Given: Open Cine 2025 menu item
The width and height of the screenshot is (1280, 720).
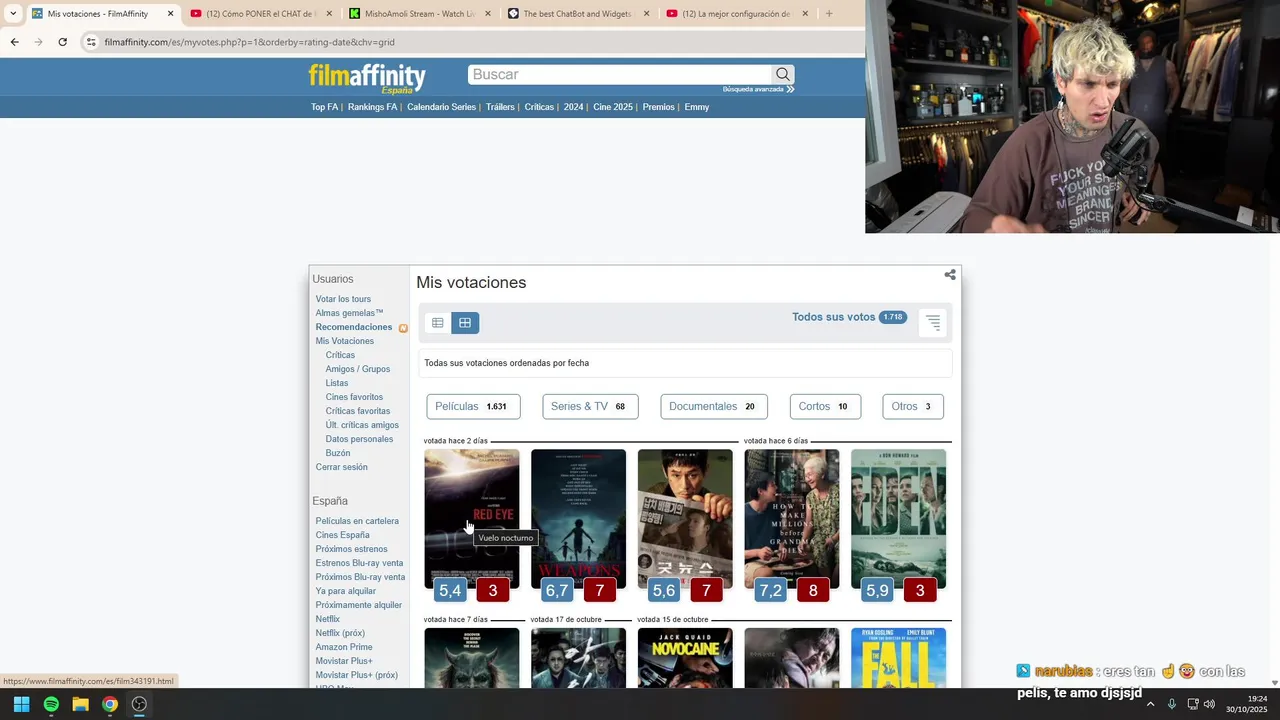Looking at the screenshot, I should tap(613, 107).
